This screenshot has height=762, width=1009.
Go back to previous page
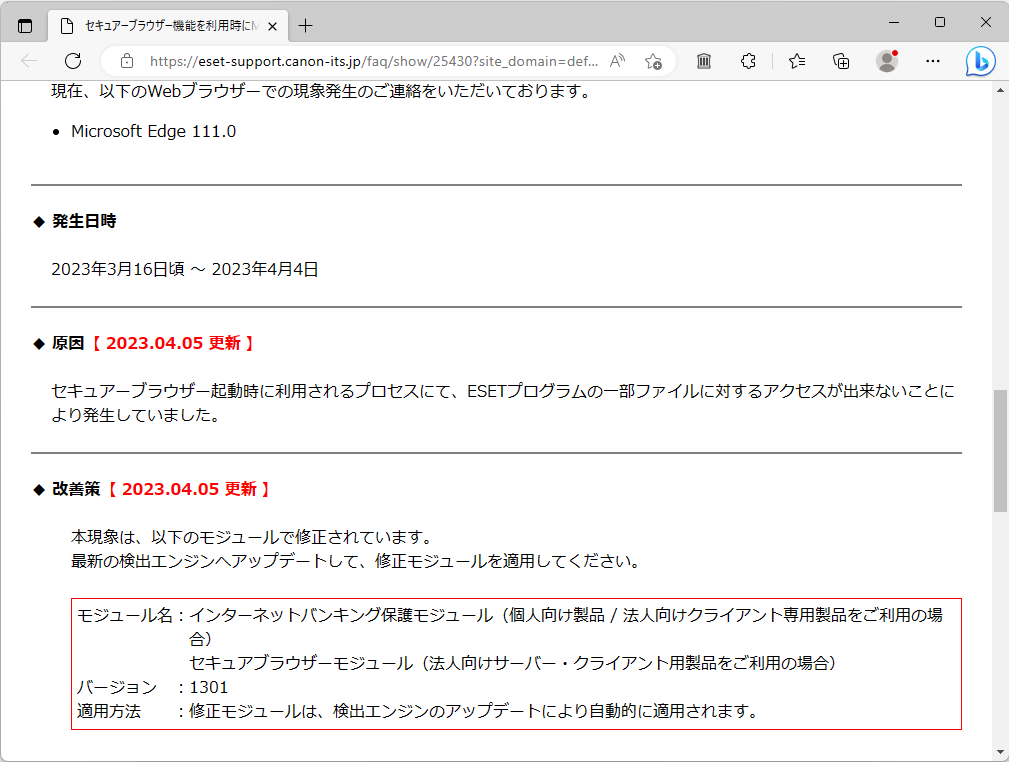point(29,61)
